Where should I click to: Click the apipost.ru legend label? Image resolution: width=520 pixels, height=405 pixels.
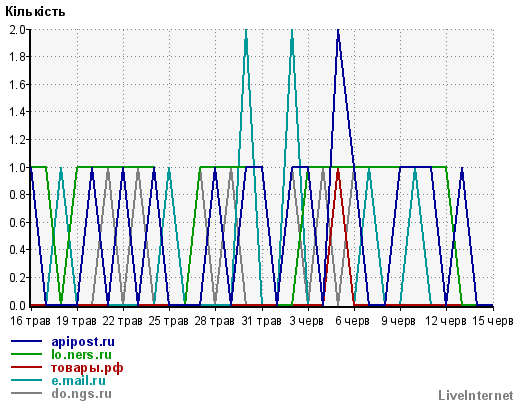(x=83, y=342)
